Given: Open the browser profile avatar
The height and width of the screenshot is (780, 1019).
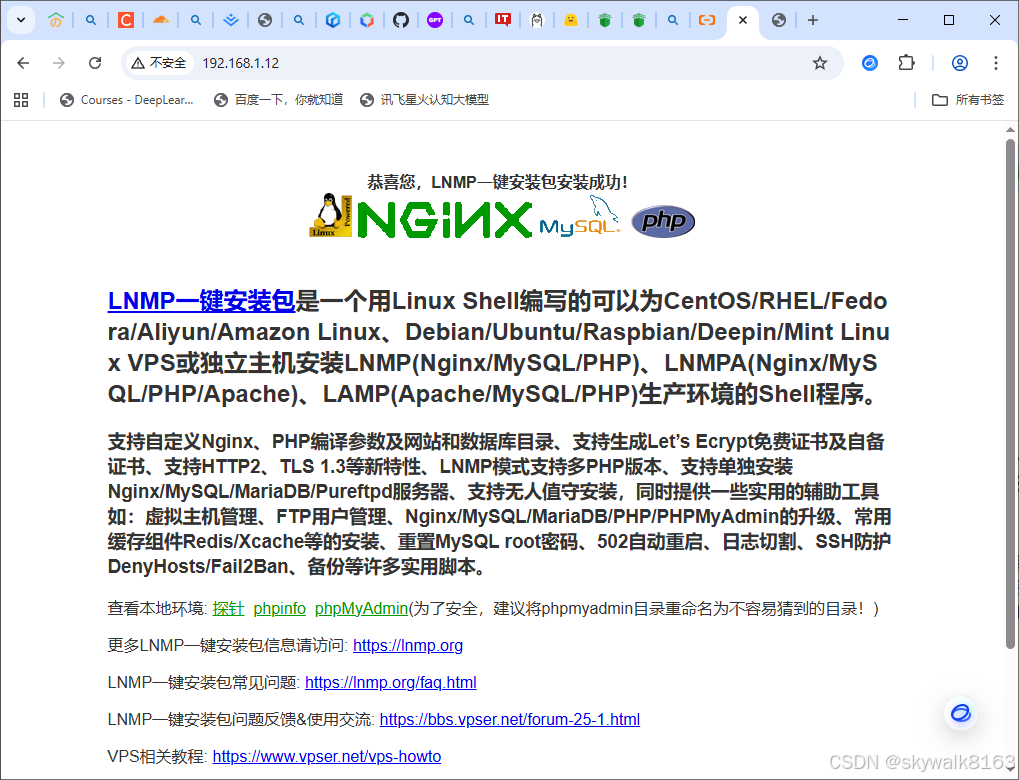Looking at the screenshot, I should click(x=959, y=62).
